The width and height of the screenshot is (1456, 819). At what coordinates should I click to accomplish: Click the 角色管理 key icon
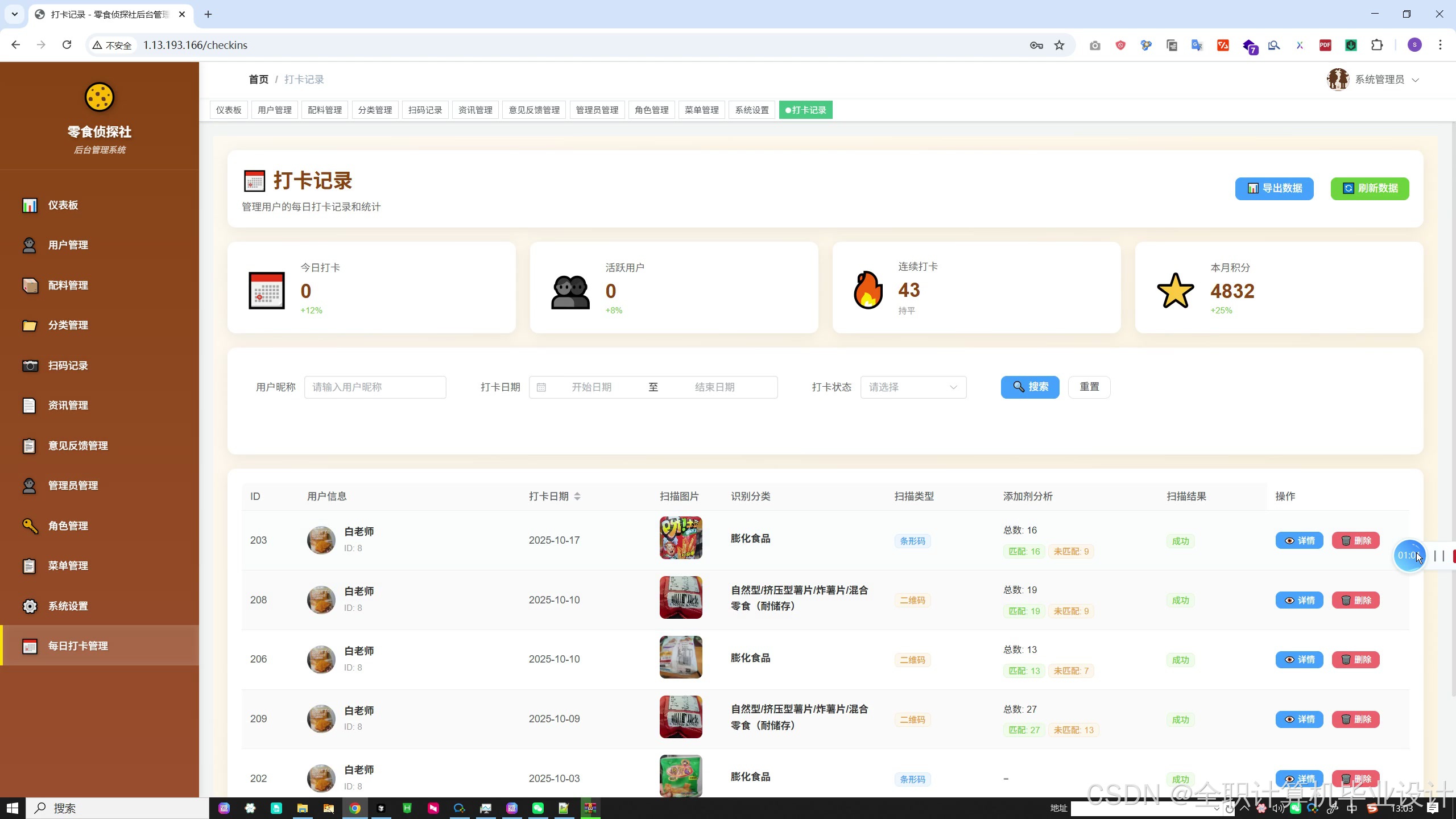[x=30, y=526]
